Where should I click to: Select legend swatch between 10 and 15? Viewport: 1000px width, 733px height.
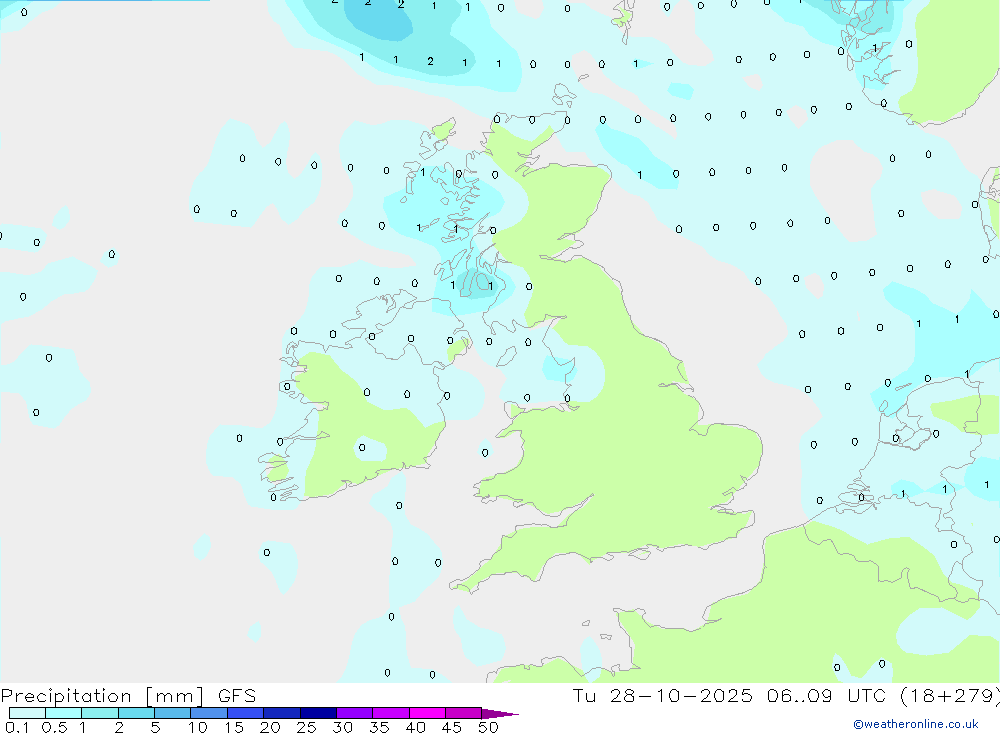coord(209,713)
